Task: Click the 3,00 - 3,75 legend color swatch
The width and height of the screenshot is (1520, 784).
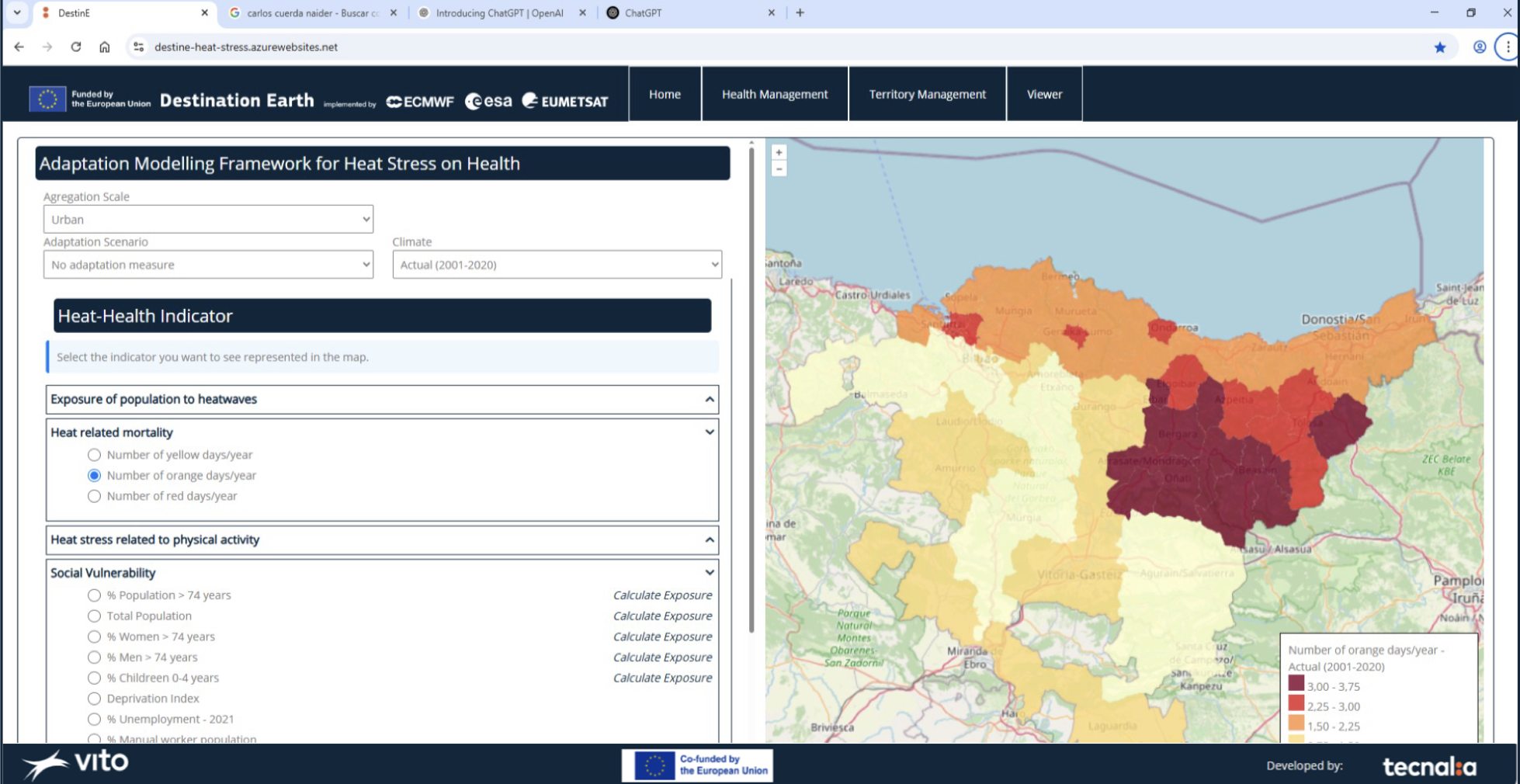Action: 1296,683
